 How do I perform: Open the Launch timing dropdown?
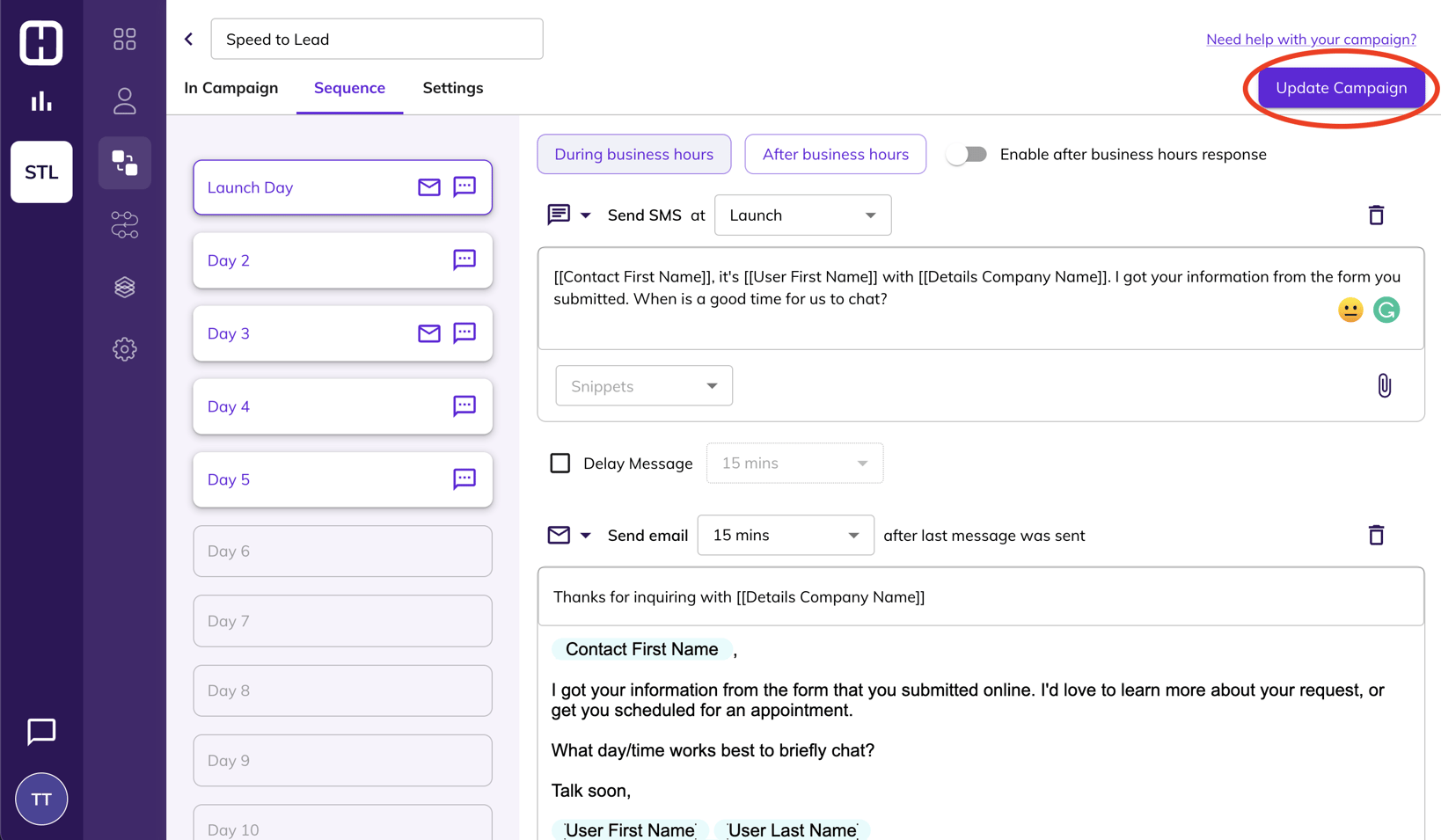[x=802, y=215]
